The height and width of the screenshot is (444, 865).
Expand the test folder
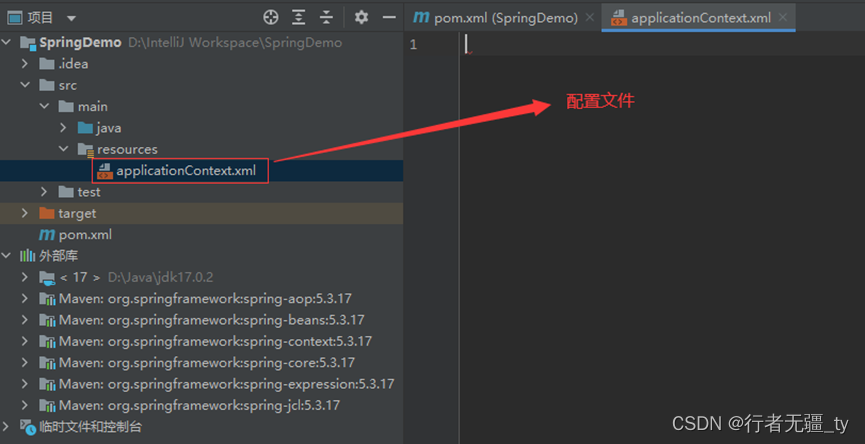click(x=44, y=192)
